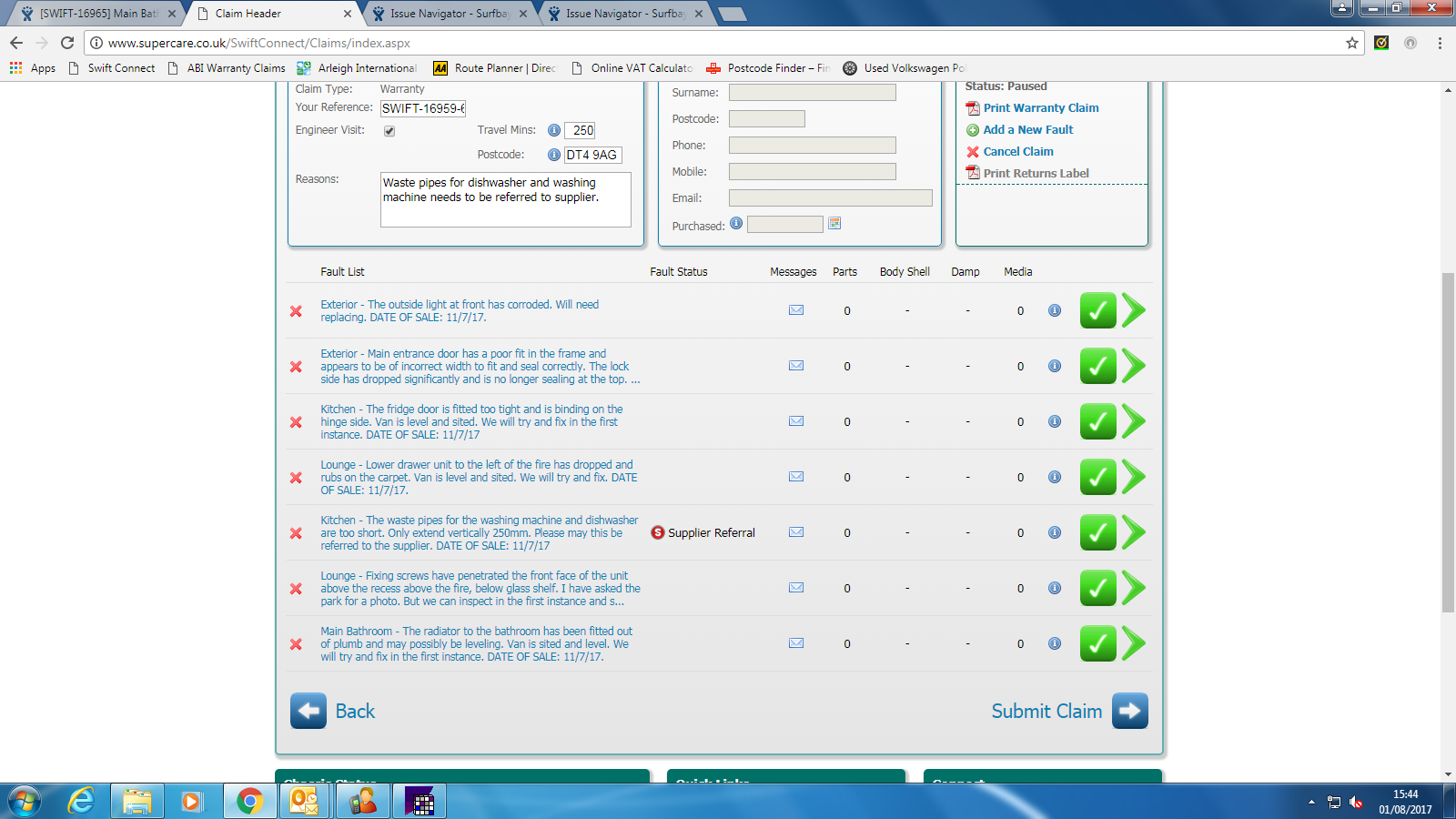1456x819 pixels.
Task: Open the Online VAT Calculator bookmark
Action: (x=632, y=68)
